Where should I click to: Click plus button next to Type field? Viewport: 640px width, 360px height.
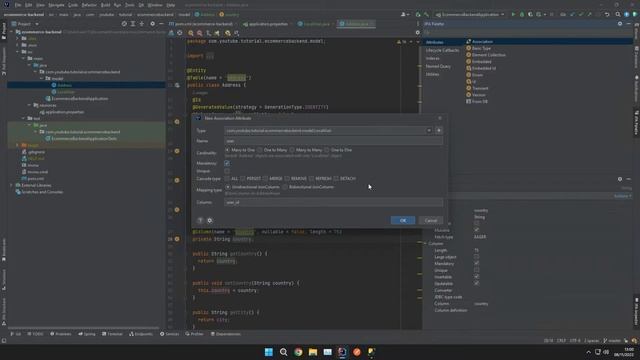coord(439,131)
